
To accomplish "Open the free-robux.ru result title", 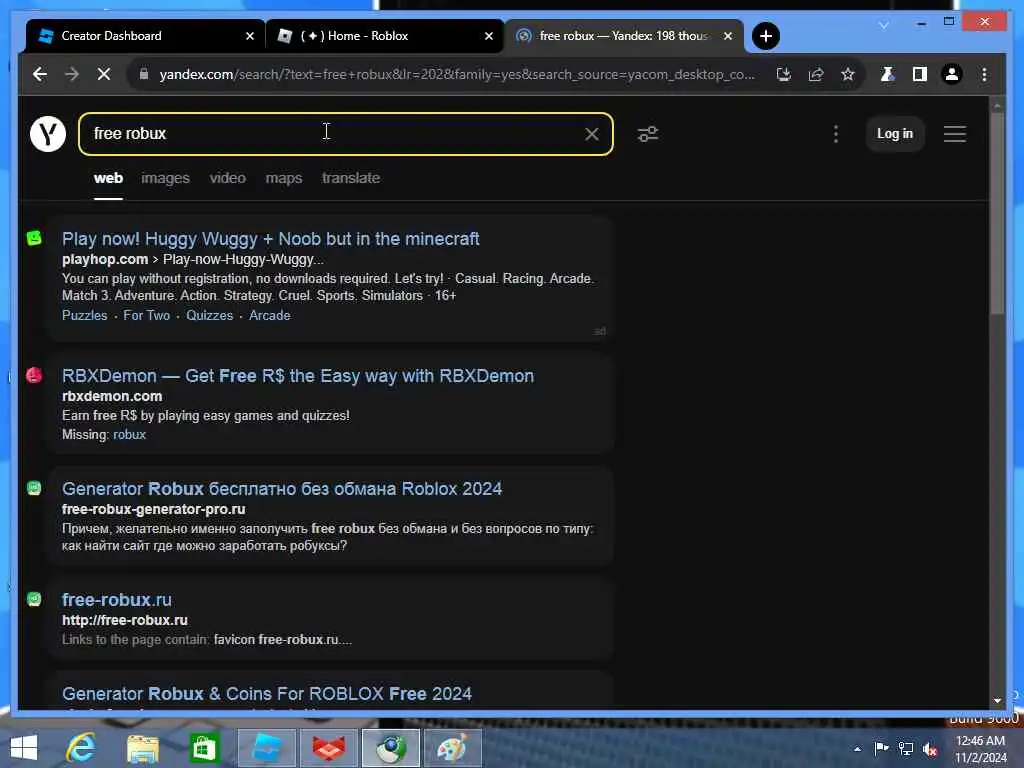I will click(117, 600).
